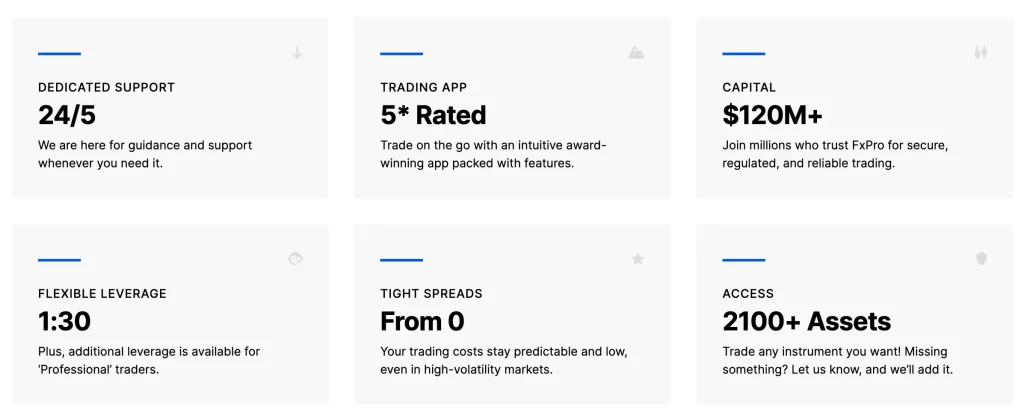Click the candlestick icon in Capital card
The width and height of the screenshot is (1024, 416).
pyautogui.click(x=980, y=52)
